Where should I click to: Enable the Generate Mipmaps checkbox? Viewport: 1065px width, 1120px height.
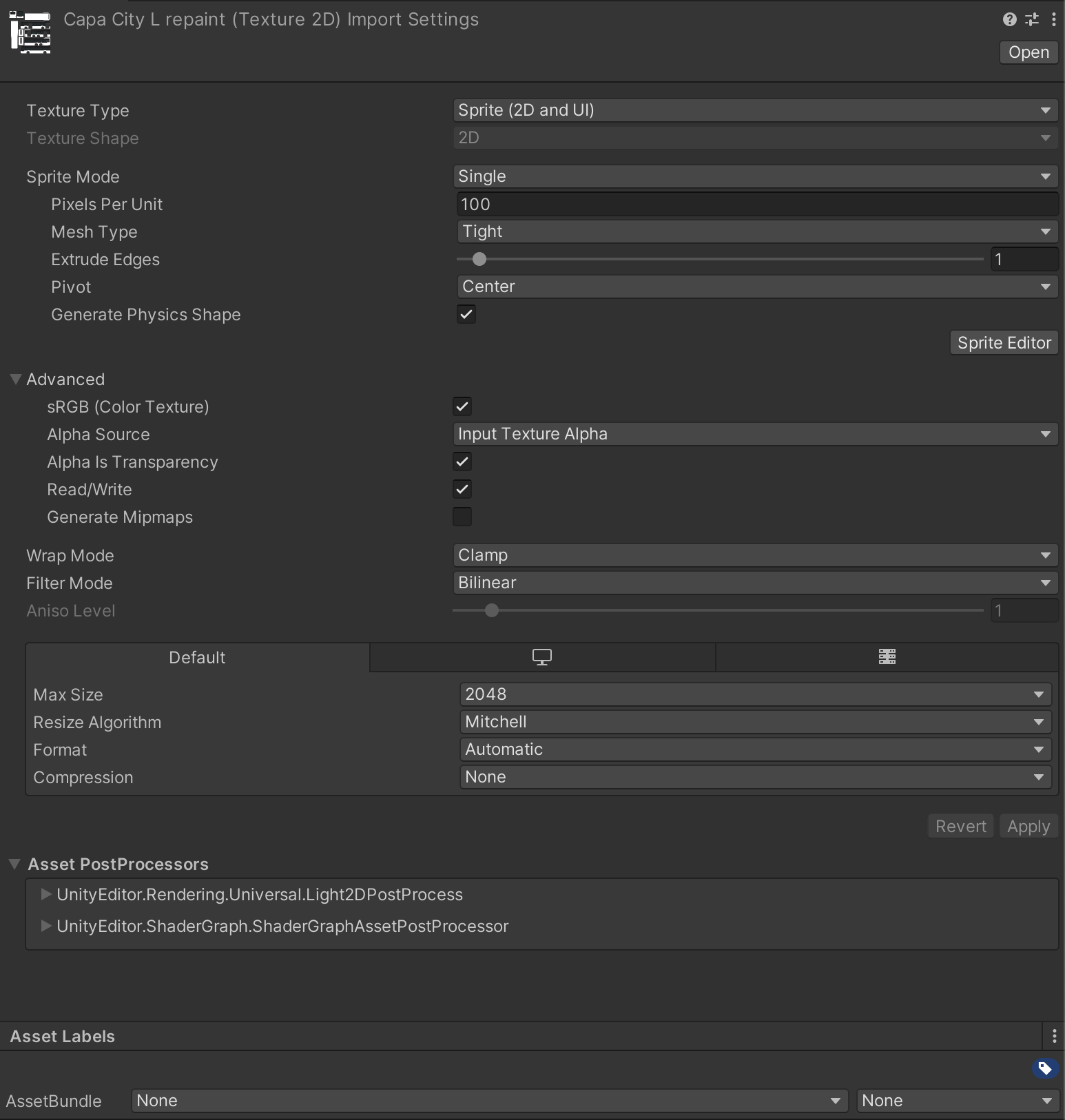(x=462, y=517)
